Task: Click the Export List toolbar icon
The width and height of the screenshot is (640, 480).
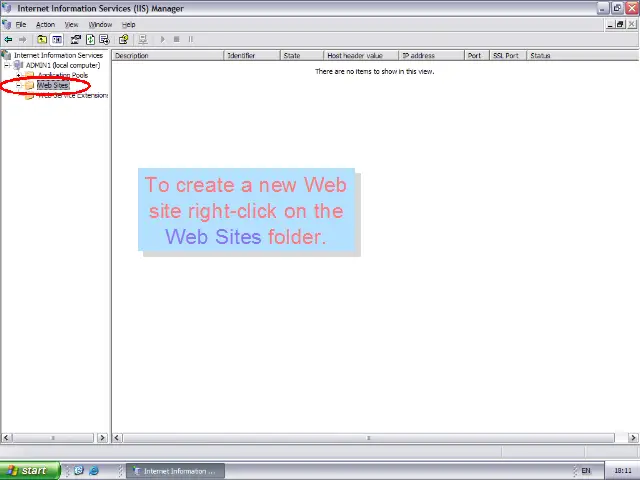Action: (104, 40)
